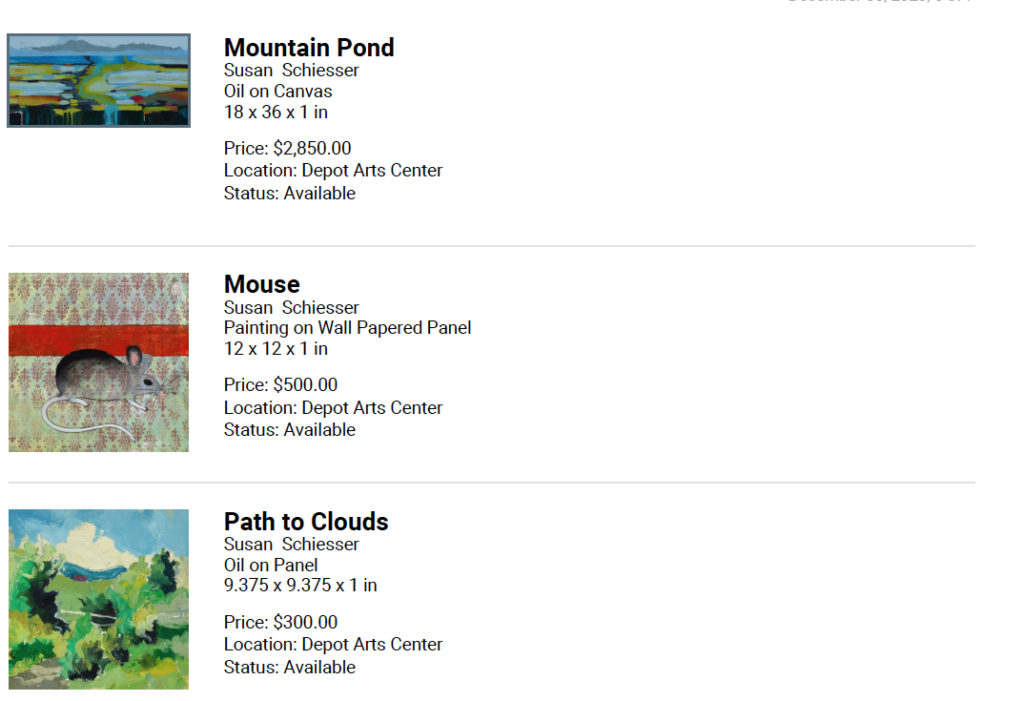Screen dimensions: 1024x701
Task: Select Susan Schiesser under Path to Clouds
Action: point(291,544)
